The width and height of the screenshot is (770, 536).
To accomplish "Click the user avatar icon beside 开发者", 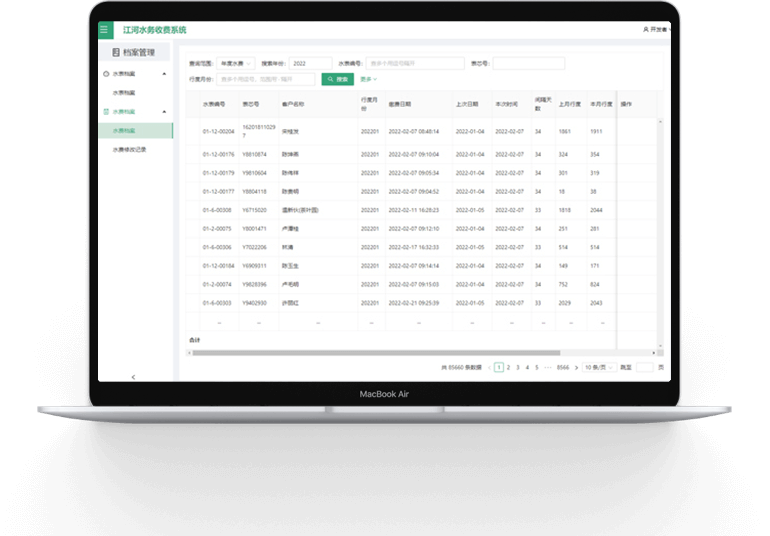I will click(646, 30).
